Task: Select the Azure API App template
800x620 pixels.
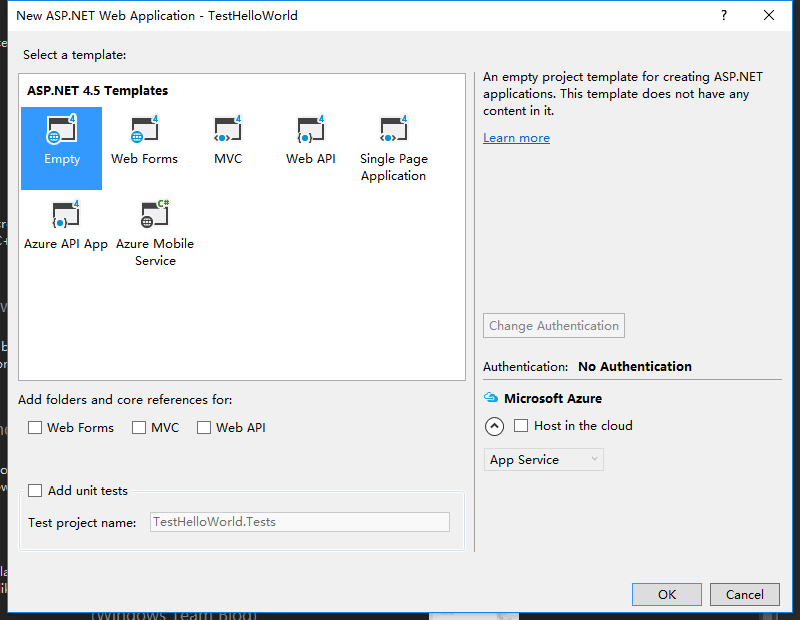Action: pyautogui.click(x=66, y=226)
